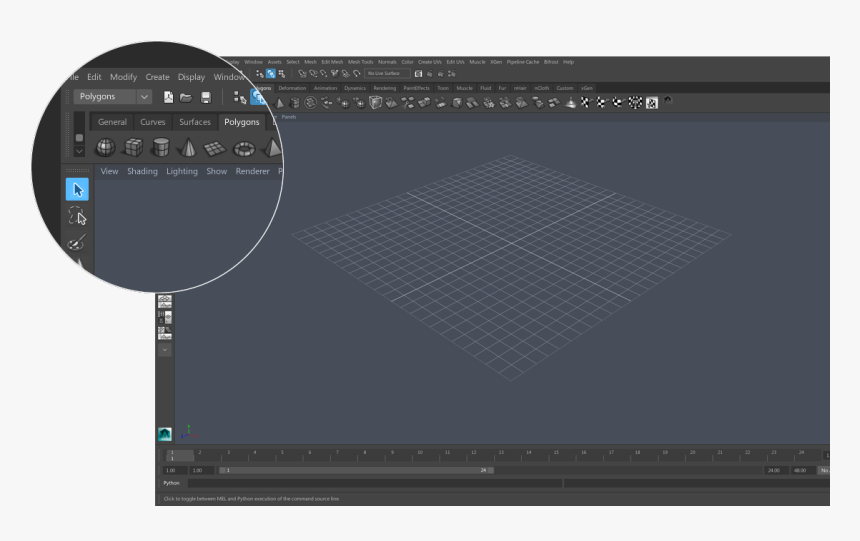Switch to the Surfaces shelf tab in magnified view
Viewport: 860px width, 541px height.
coord(195,122)
